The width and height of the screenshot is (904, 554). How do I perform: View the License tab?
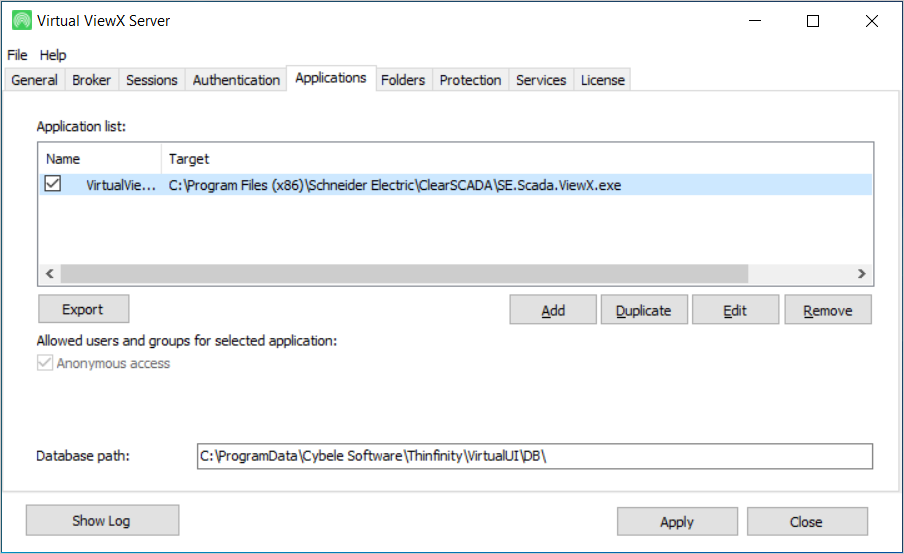click(x=603, y=80)
